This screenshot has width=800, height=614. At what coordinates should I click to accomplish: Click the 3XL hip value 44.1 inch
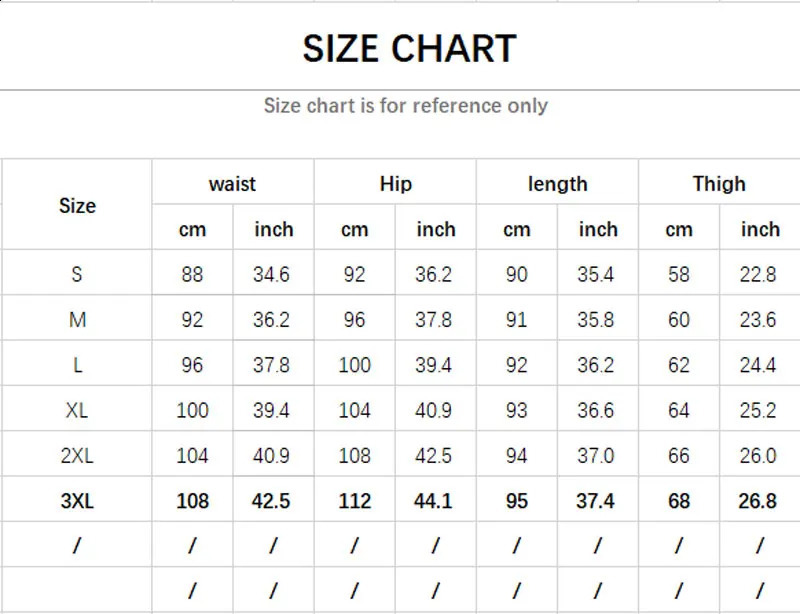(433, 501)
